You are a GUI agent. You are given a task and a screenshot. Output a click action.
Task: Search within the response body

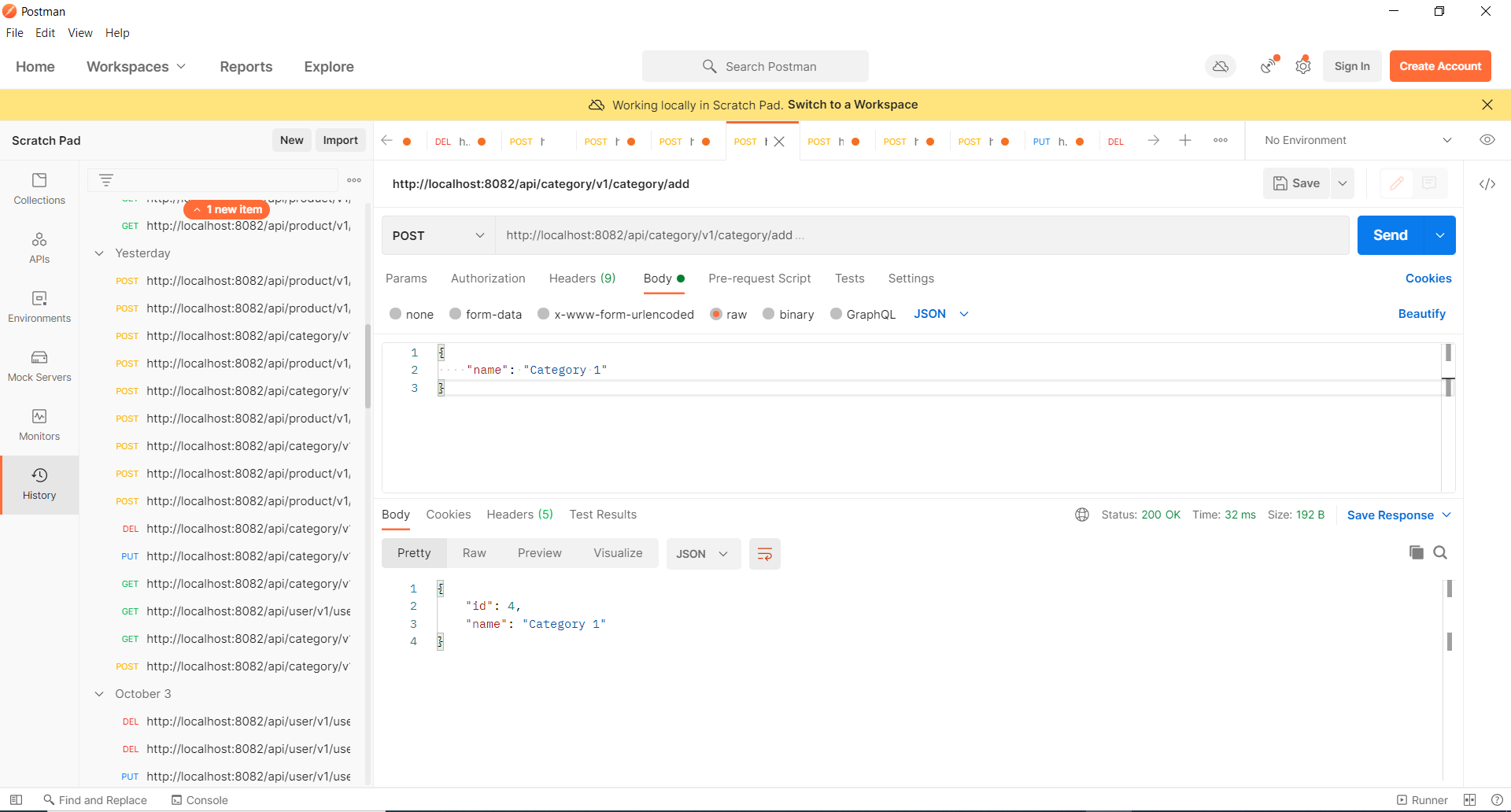(x=1440, y=552)
